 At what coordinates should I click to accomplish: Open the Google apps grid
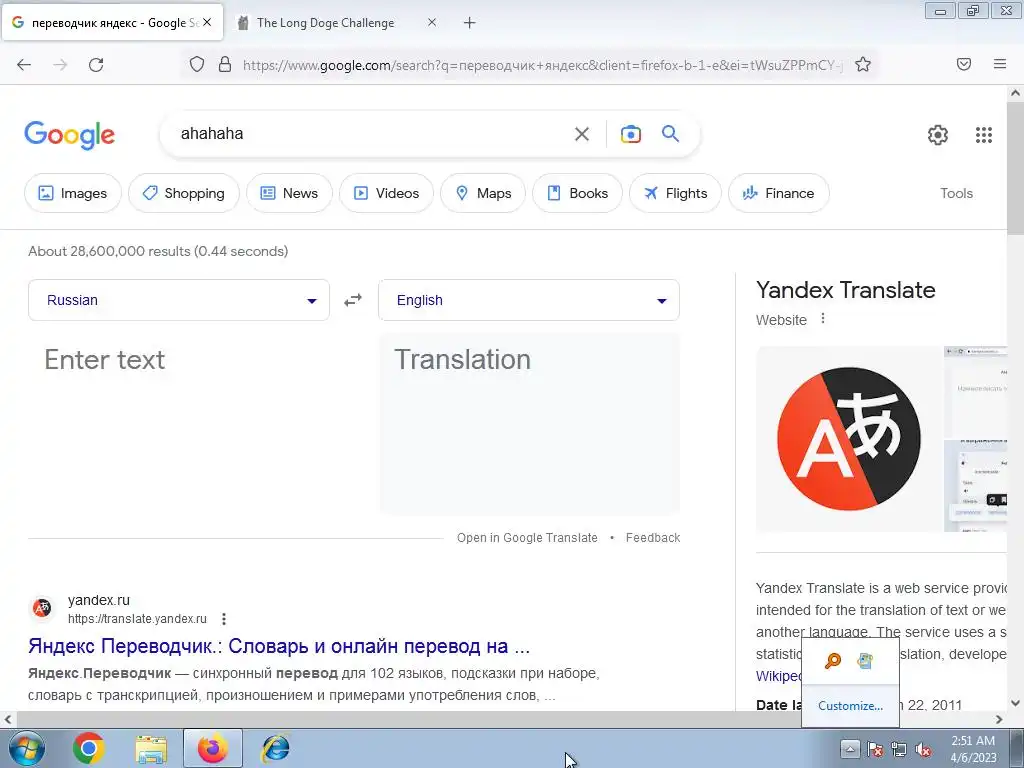coord(984,135)
